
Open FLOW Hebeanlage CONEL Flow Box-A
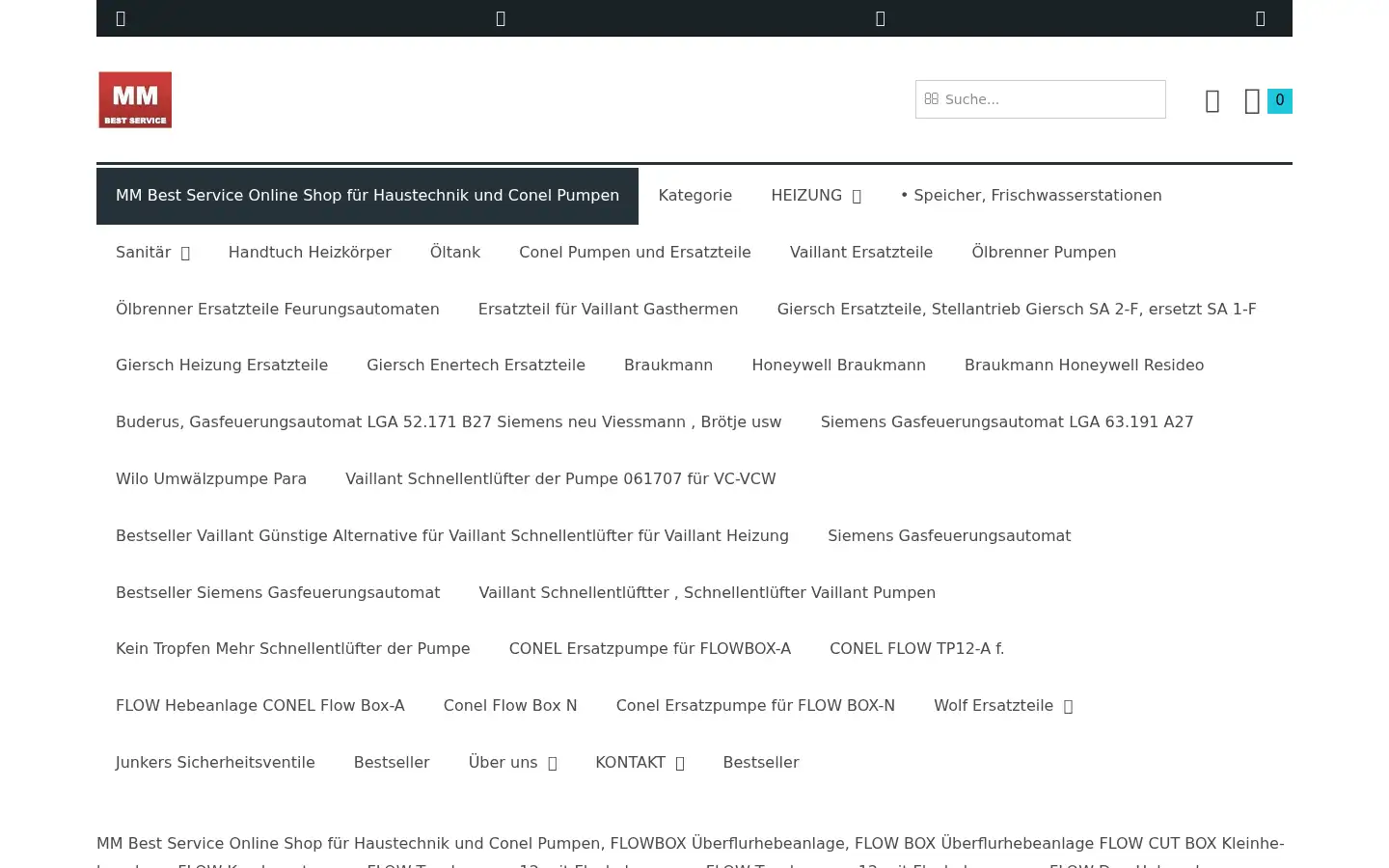[x=260, y=706]
